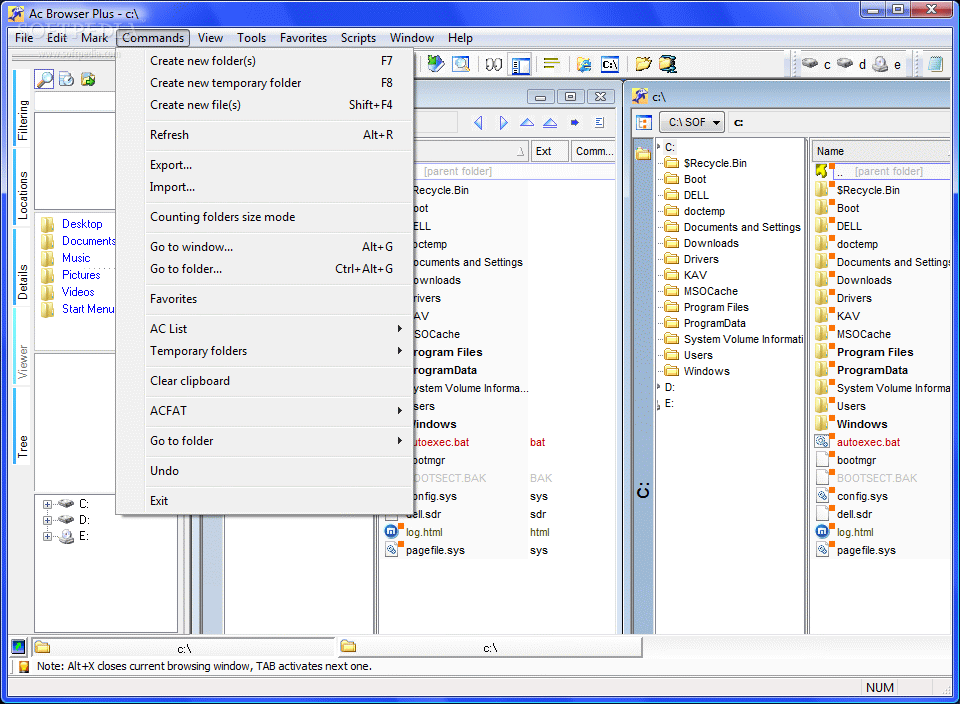Open the Start Menu location link
The image size is (960, 704).
click(x=88, y=309)
